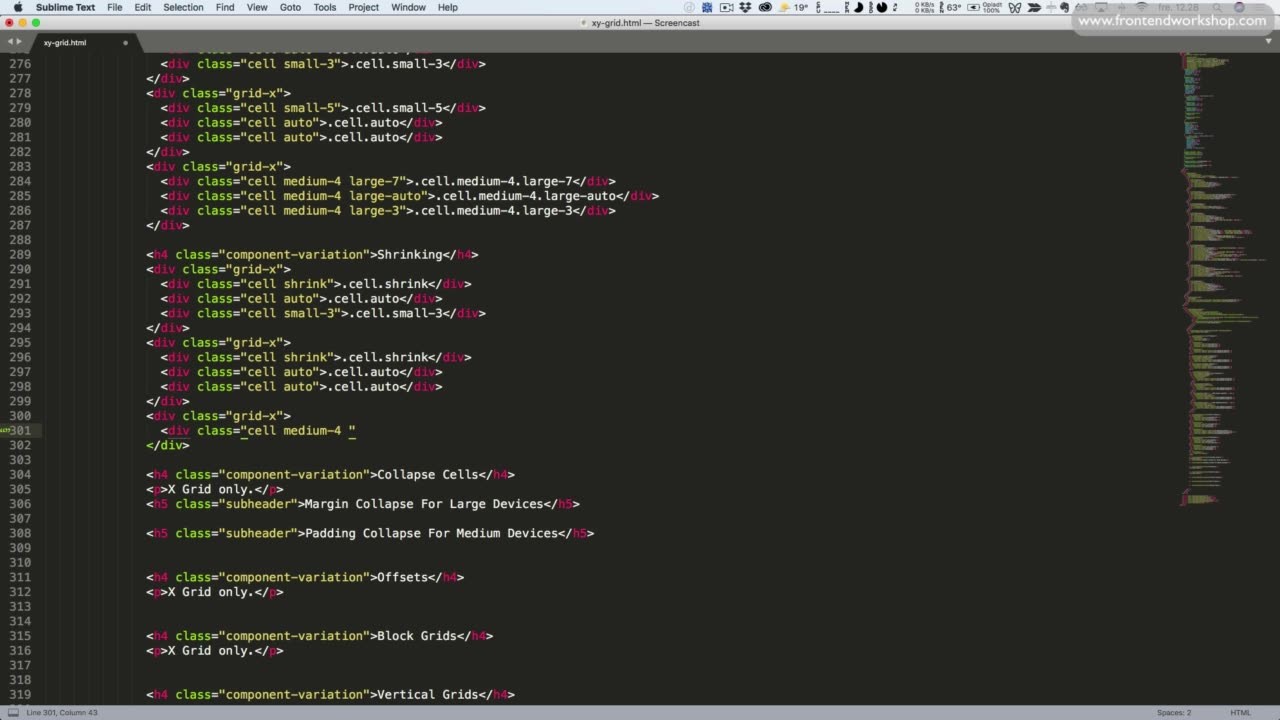Open the Creative Cloud menu bar icon
Image resolution: width=1280 pixels, height=720 pixels.
point(765,7)
